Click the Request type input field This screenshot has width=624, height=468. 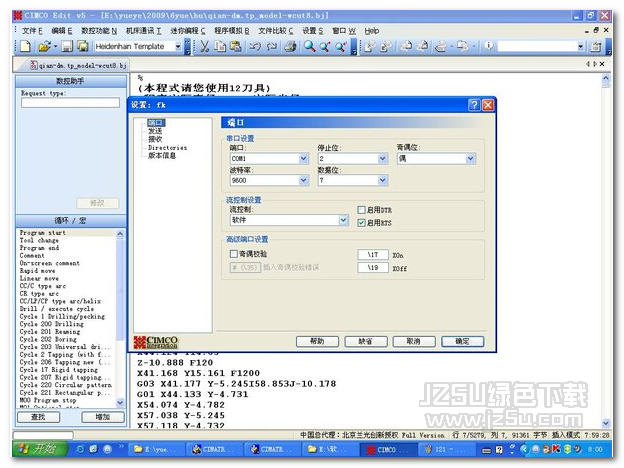tap(70, 103)
